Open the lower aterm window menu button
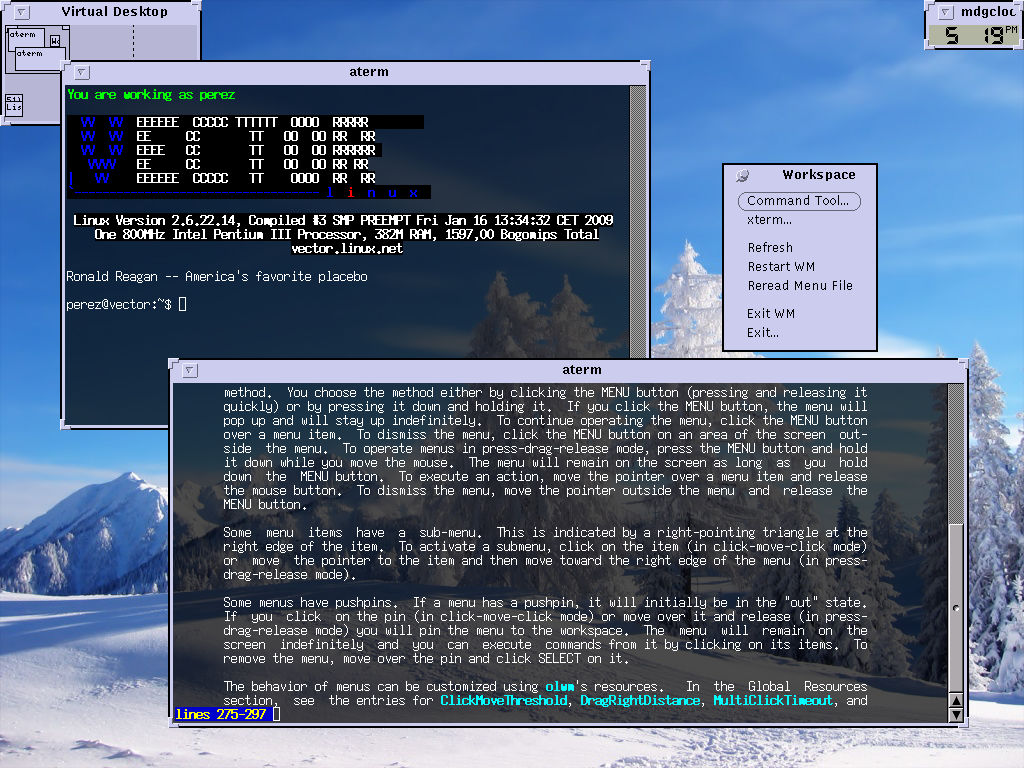The image size is (1024, 768). [189, 370]
